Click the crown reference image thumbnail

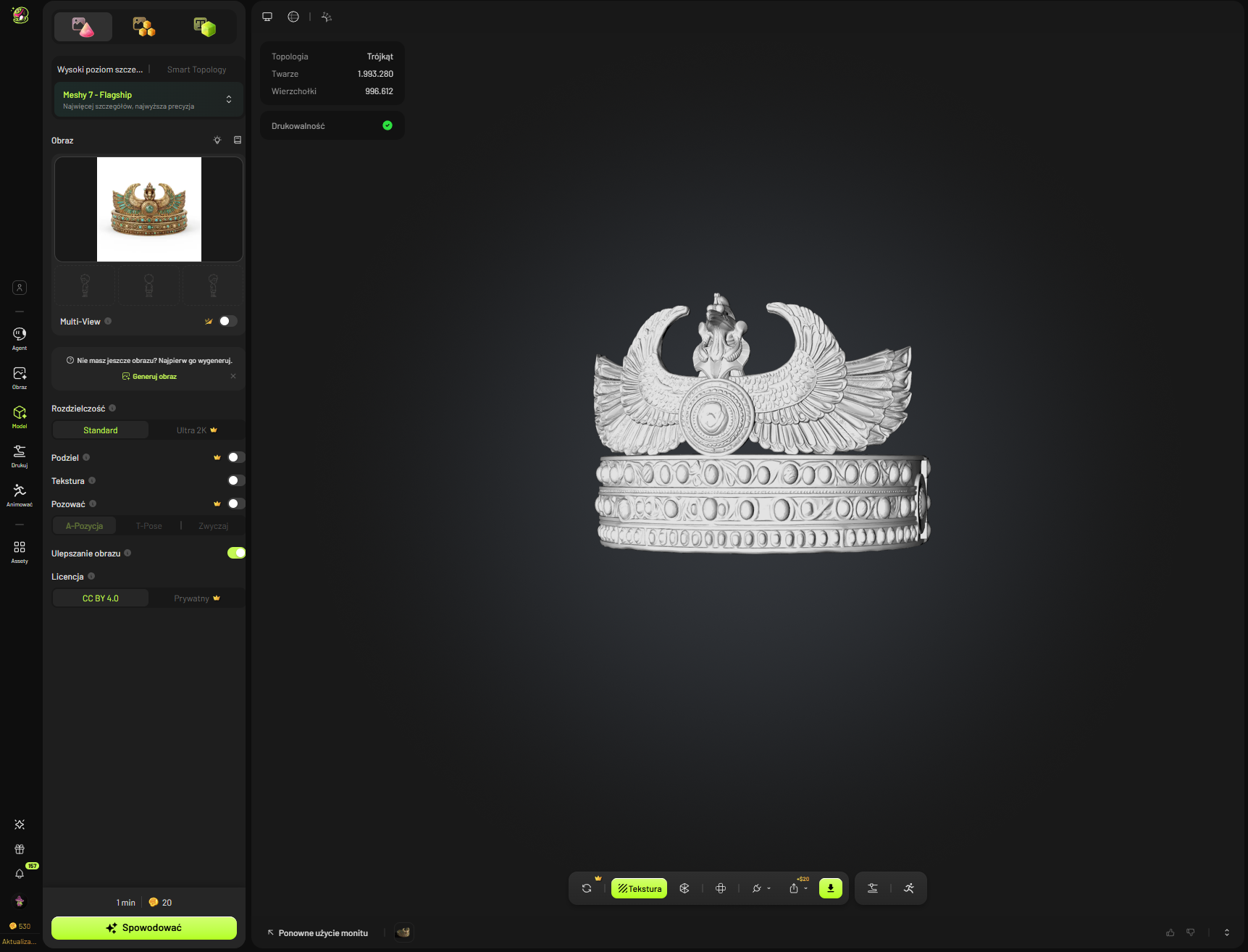[149, 209]
